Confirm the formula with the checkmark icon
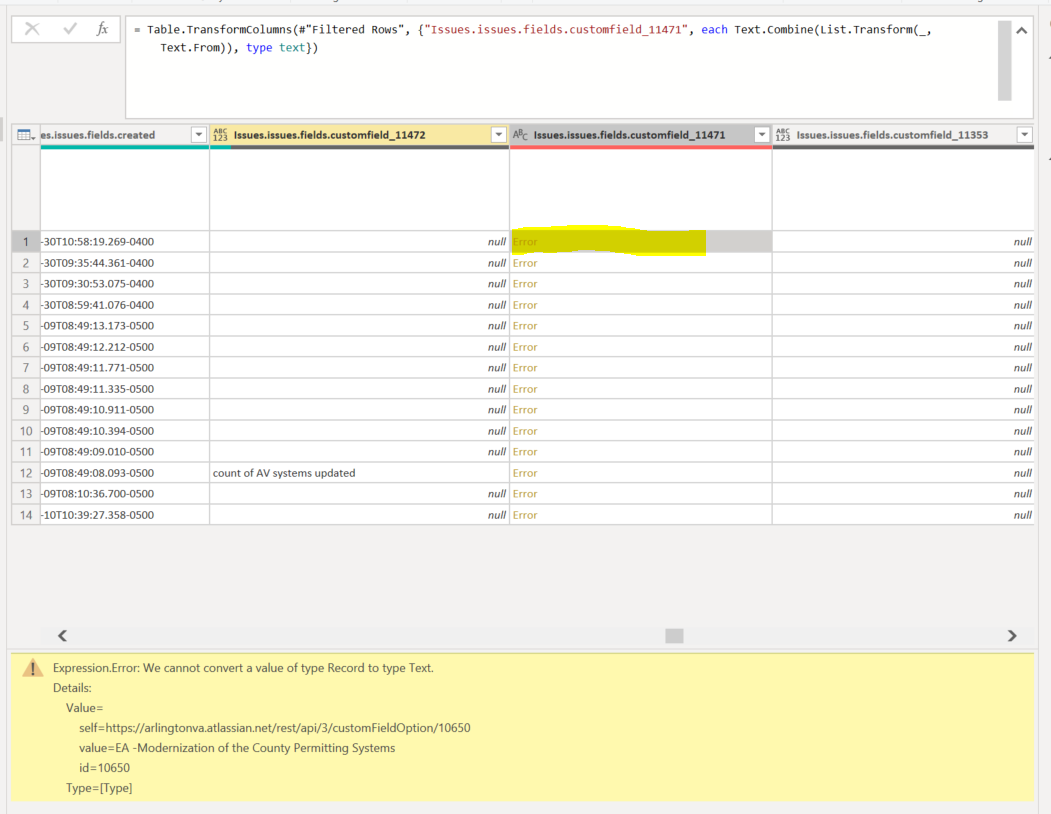 [x=70, y=29]
